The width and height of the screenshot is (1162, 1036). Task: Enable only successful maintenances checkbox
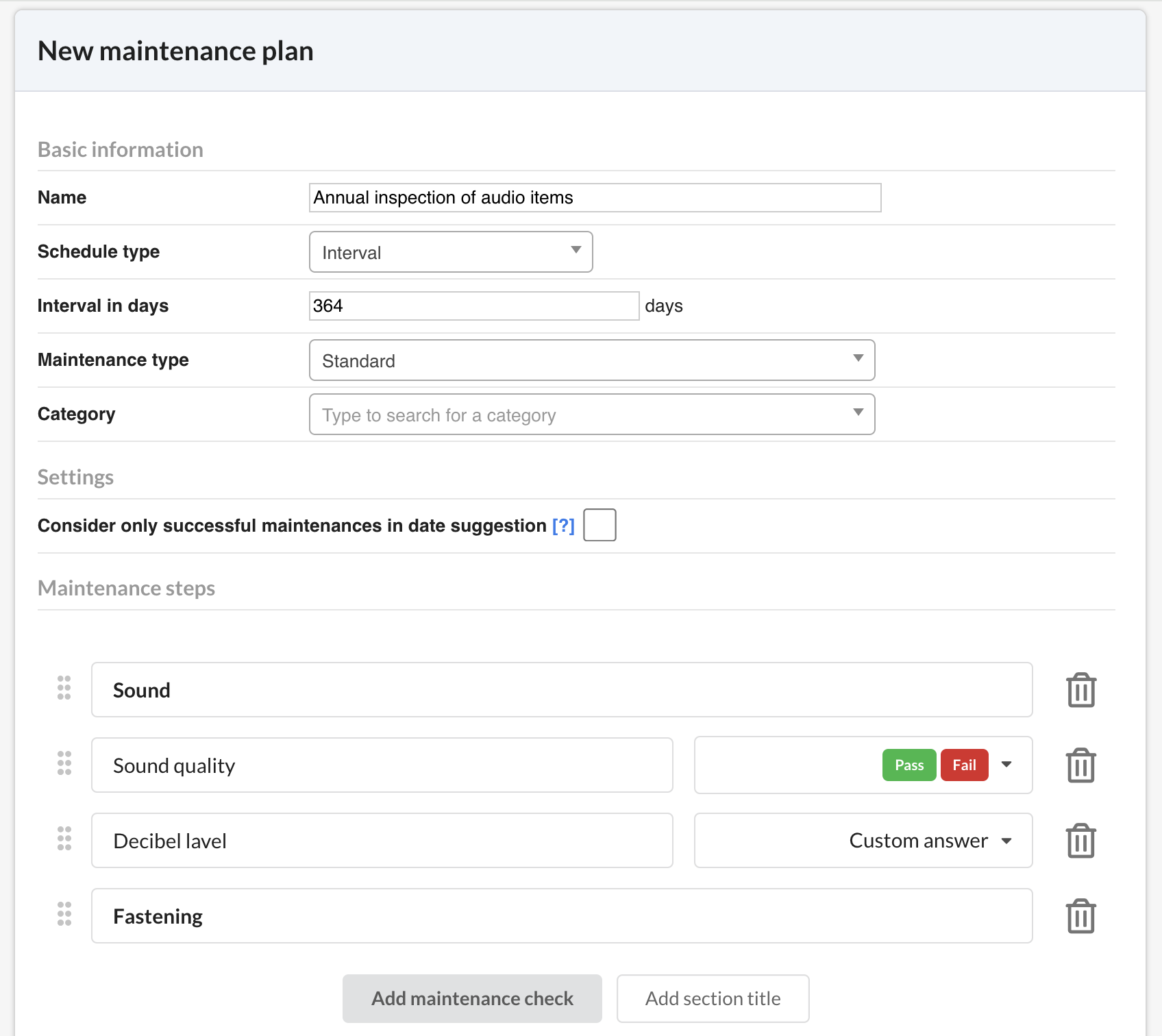point(599,525)
